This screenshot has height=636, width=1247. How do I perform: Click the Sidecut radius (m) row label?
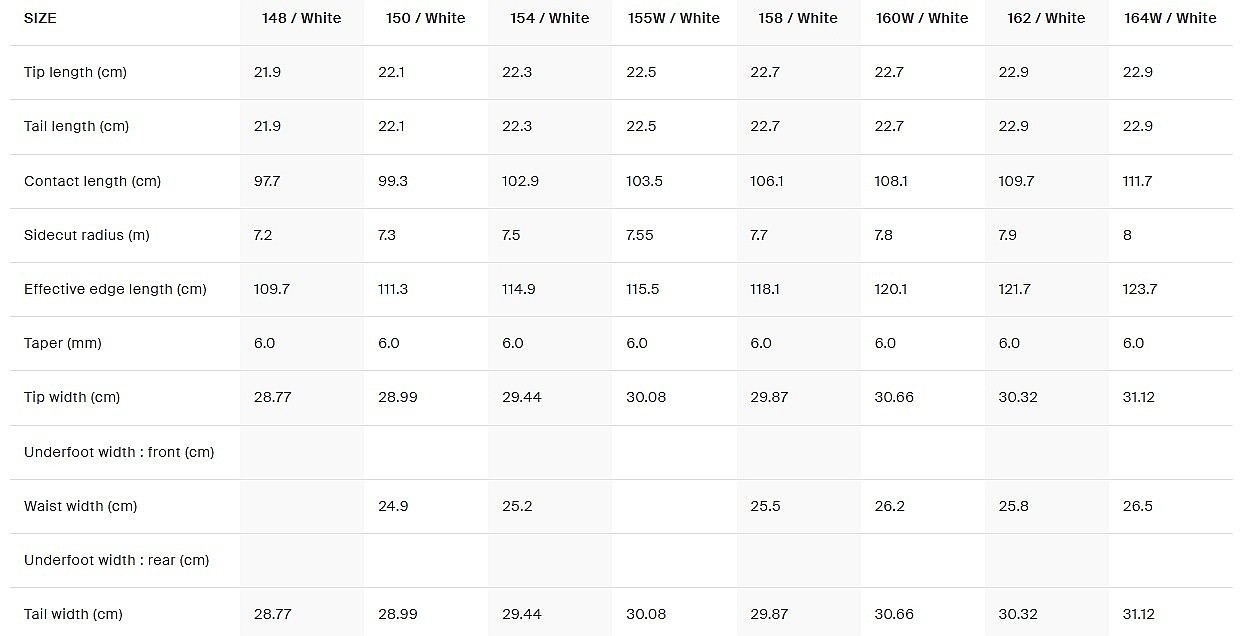coord(86,235)
